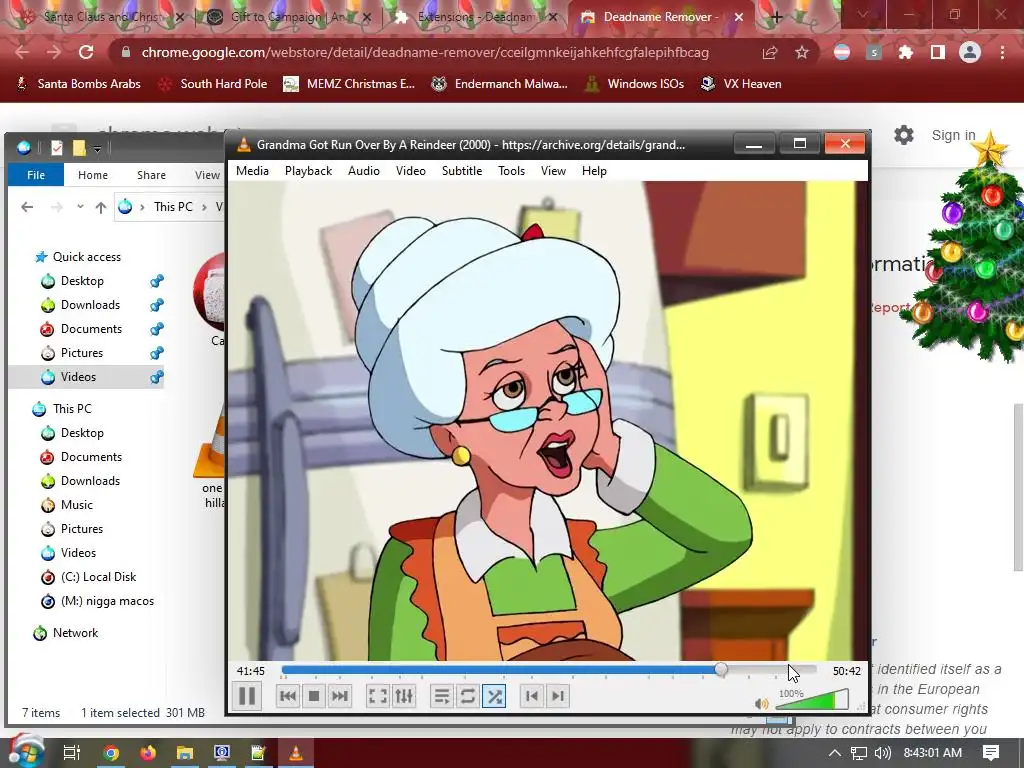The height and width of the screenshot is (768, 1024).
Task: Open Videos folder under This PC
Action: (x=78, y=553)
